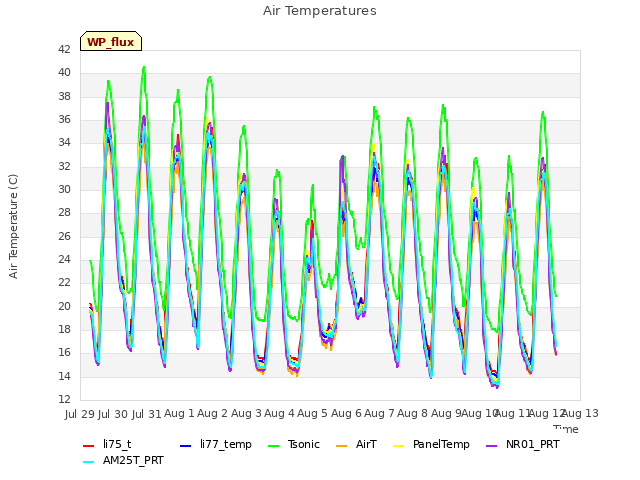
Task: Click the Aug 13 x-axis date label
Action: click(580, 413)
